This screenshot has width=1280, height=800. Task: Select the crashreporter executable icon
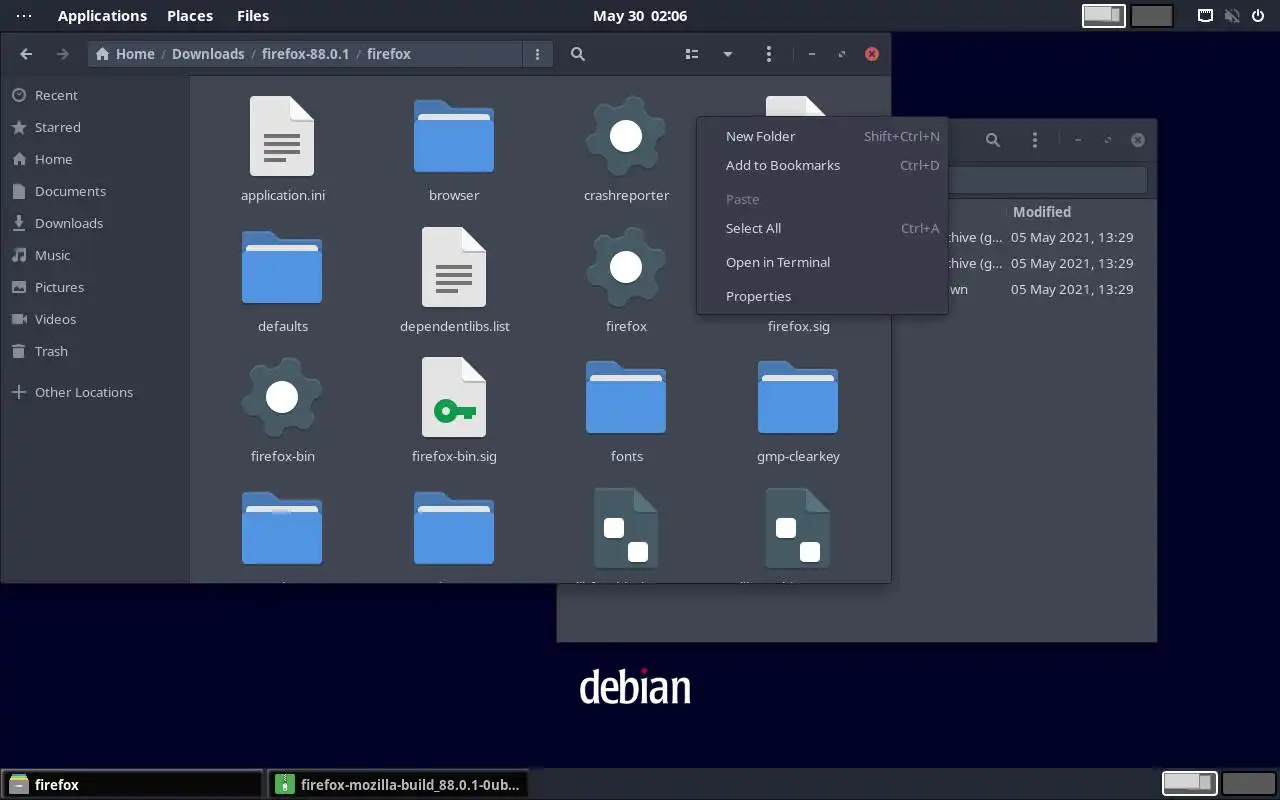pyautogui.click(x=626, y=136)
